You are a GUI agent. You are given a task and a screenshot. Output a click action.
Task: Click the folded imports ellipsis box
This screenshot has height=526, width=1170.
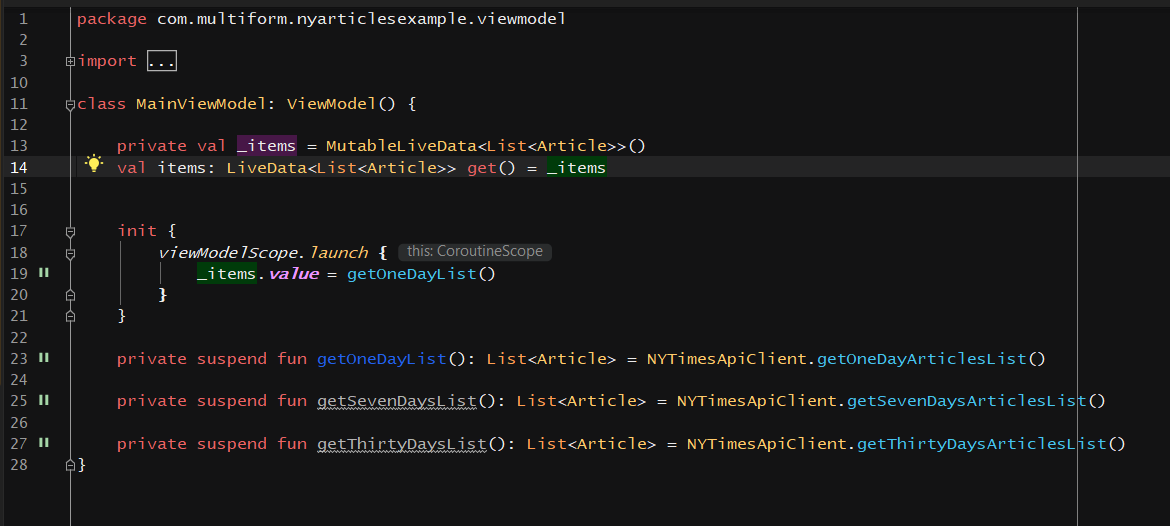[161, 61]
